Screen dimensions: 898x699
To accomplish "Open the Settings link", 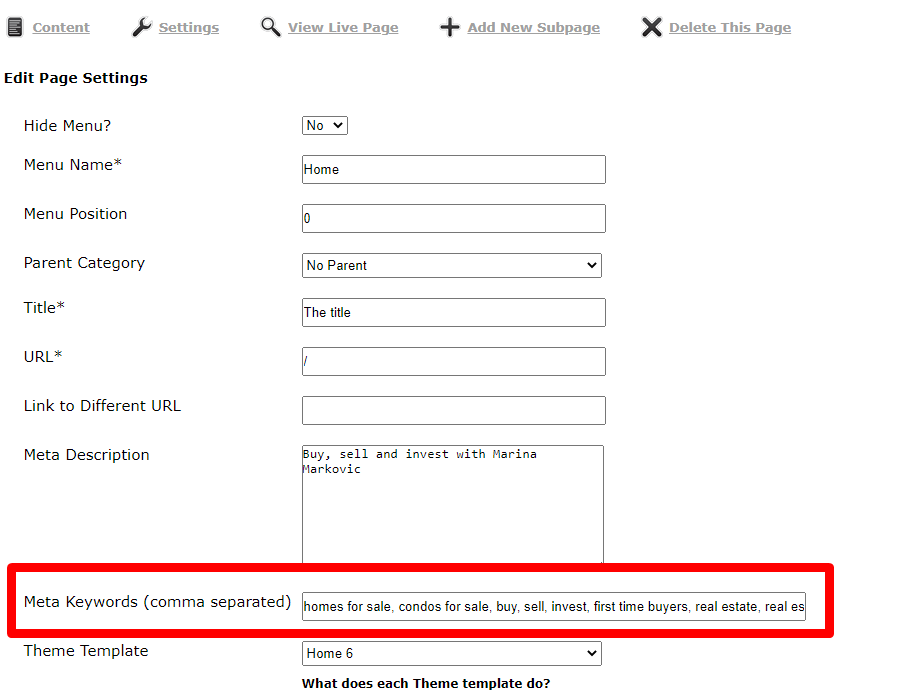I will [188, 27].
